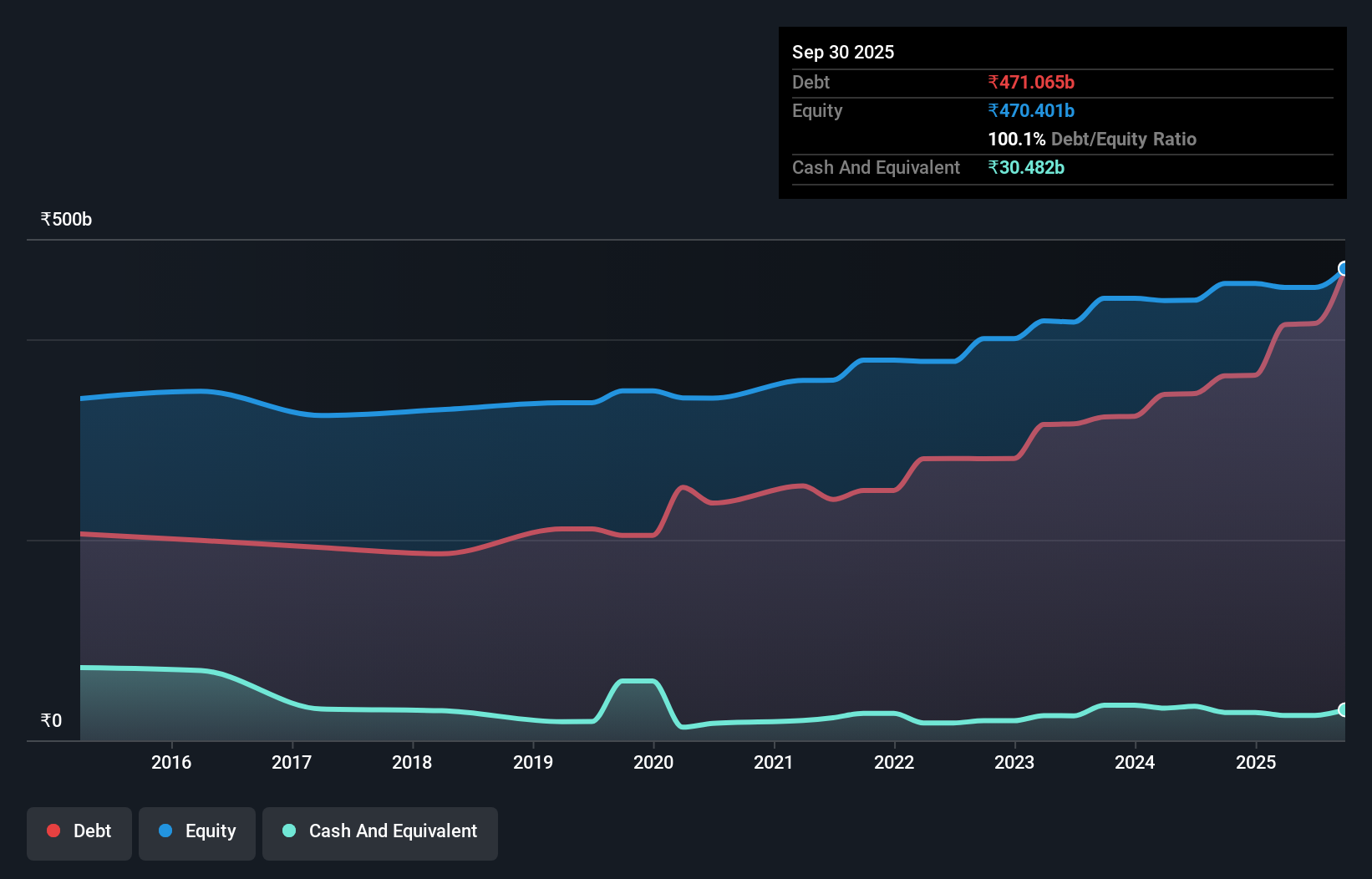
Task: Click the debt line peak in 2020
Action: coord(683,486)
